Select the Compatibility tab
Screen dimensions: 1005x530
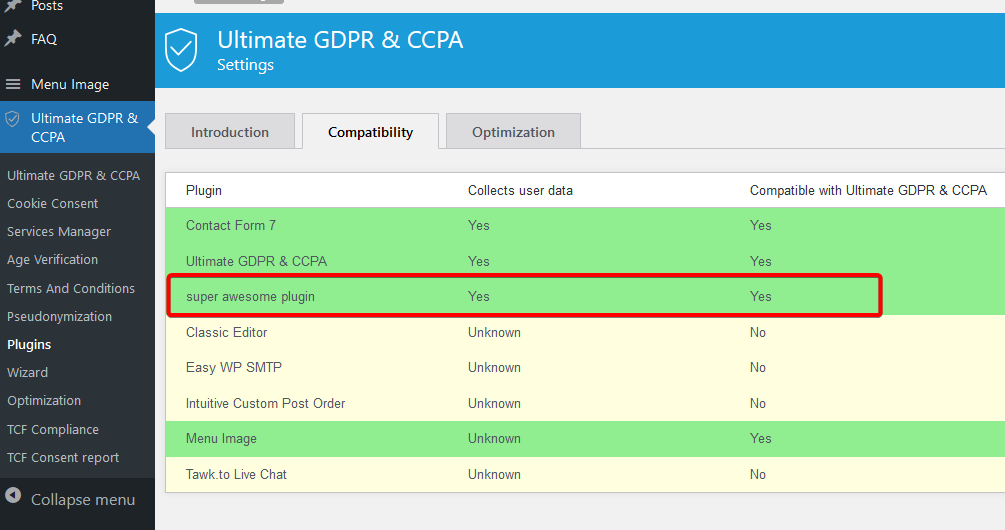click(x=370, y=131)
